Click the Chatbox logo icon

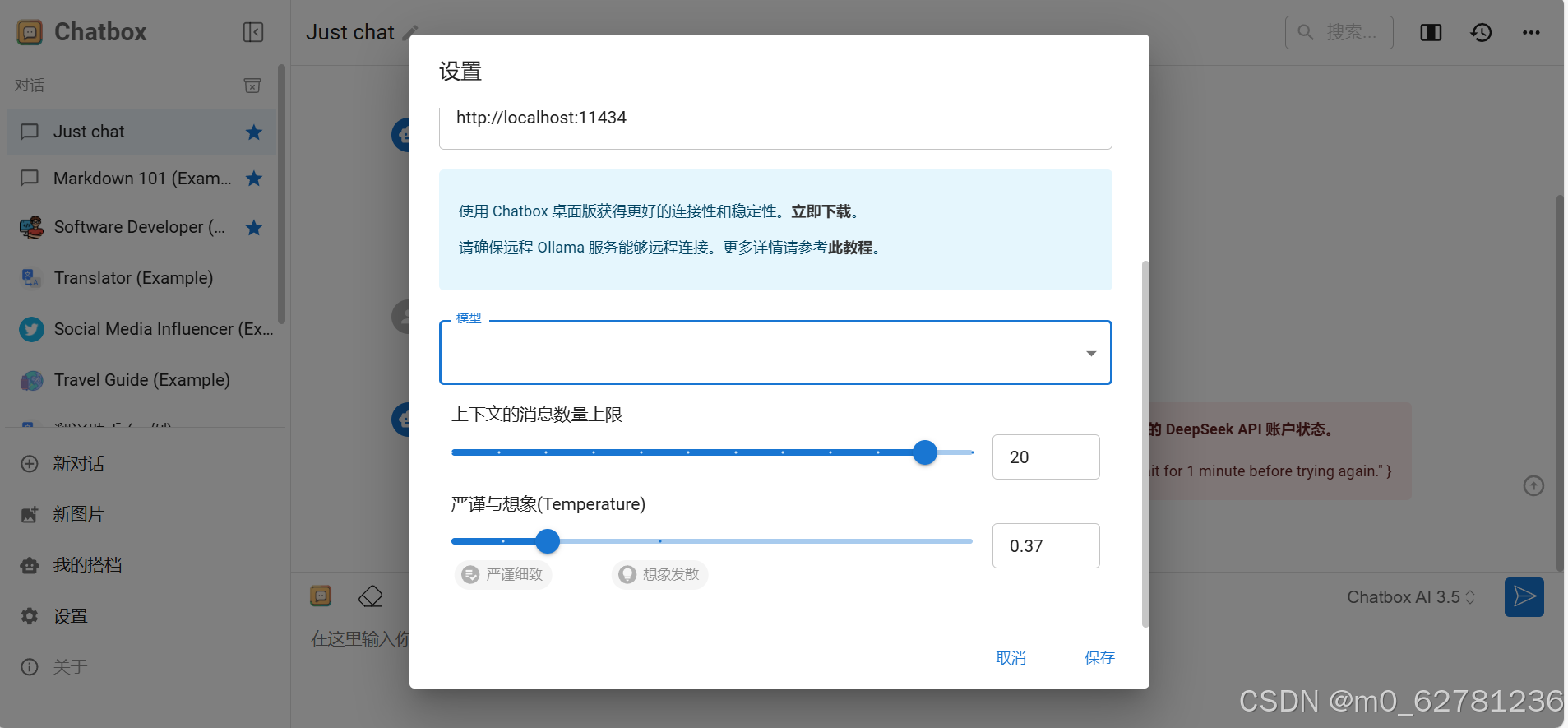[x=30, y=32]
